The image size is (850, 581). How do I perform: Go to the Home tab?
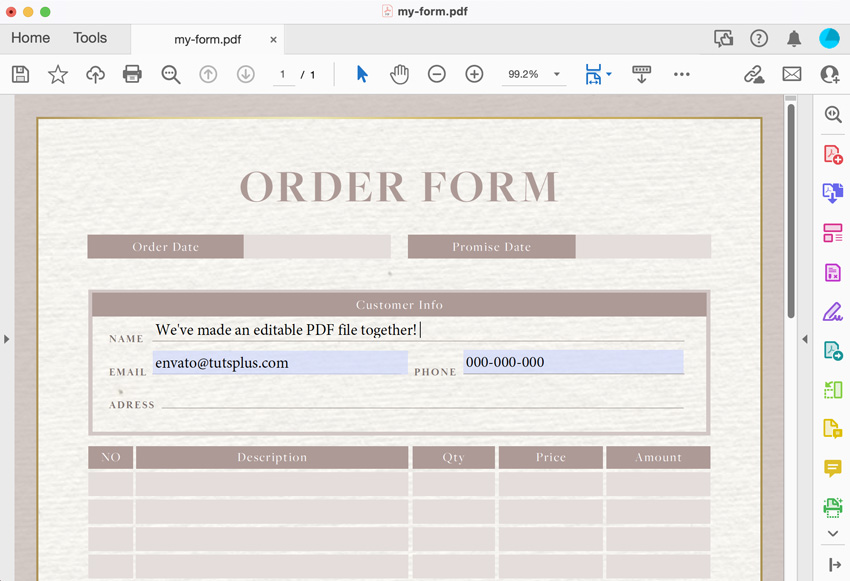click(30, 37)
